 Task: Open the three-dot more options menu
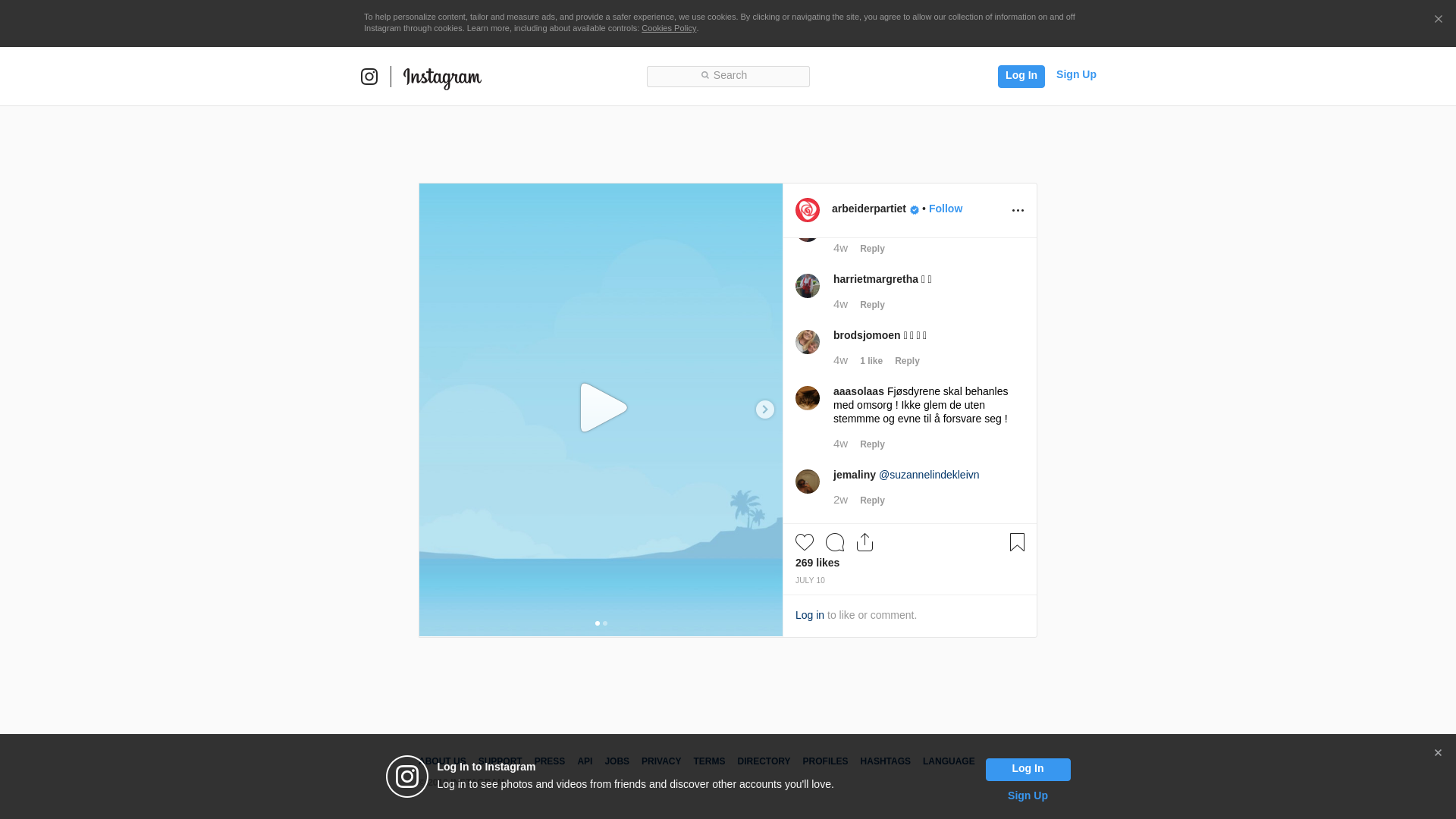point(1018,210)
